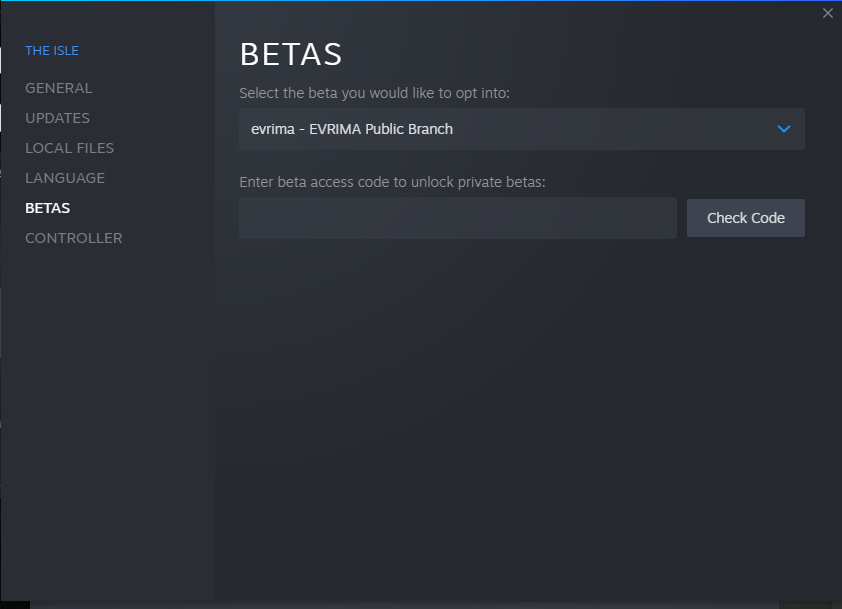842x609 pixels.
Task: Close the properties dialog with the X
Action: pyautogui.click(x=827, y=13)
